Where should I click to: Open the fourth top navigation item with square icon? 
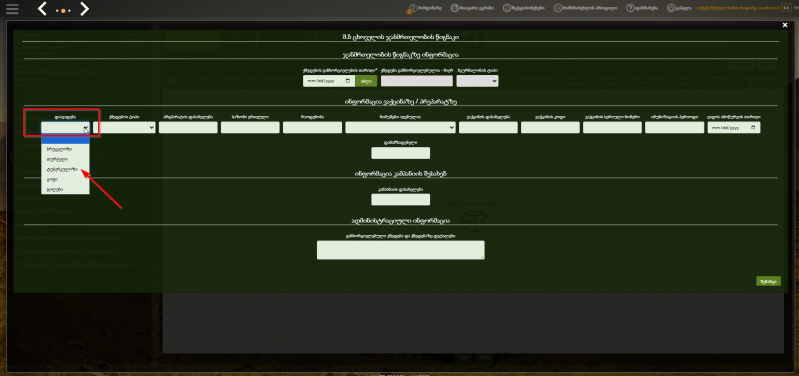(x=585, y=8)
